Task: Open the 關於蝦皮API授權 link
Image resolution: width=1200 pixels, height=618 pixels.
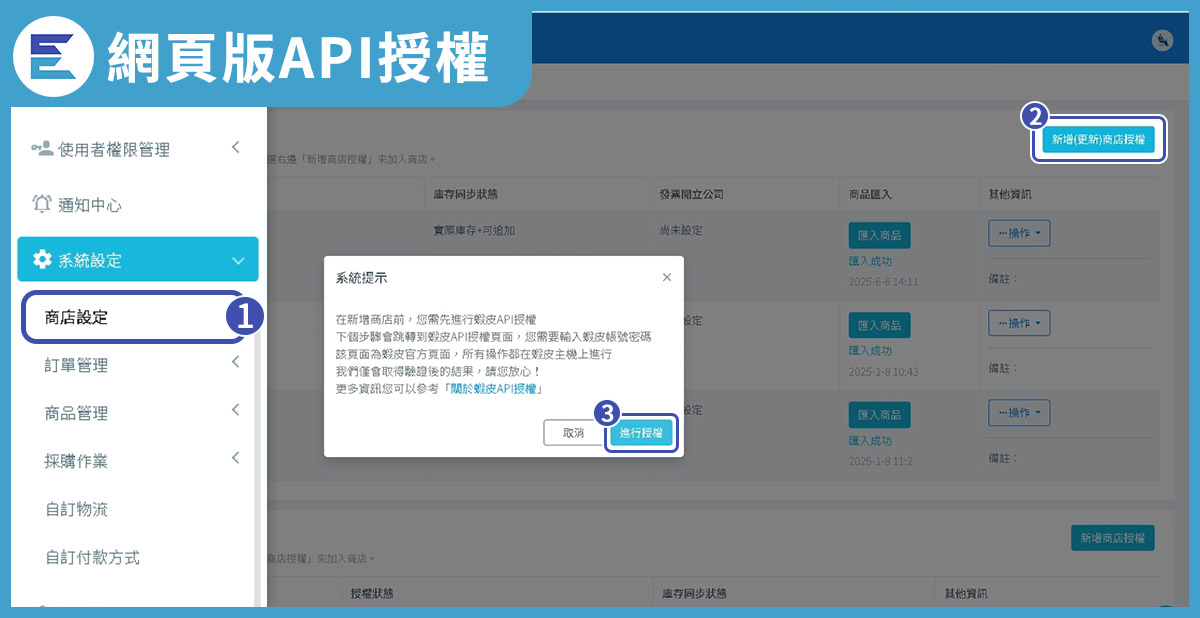Action: (x=496, y=388)
